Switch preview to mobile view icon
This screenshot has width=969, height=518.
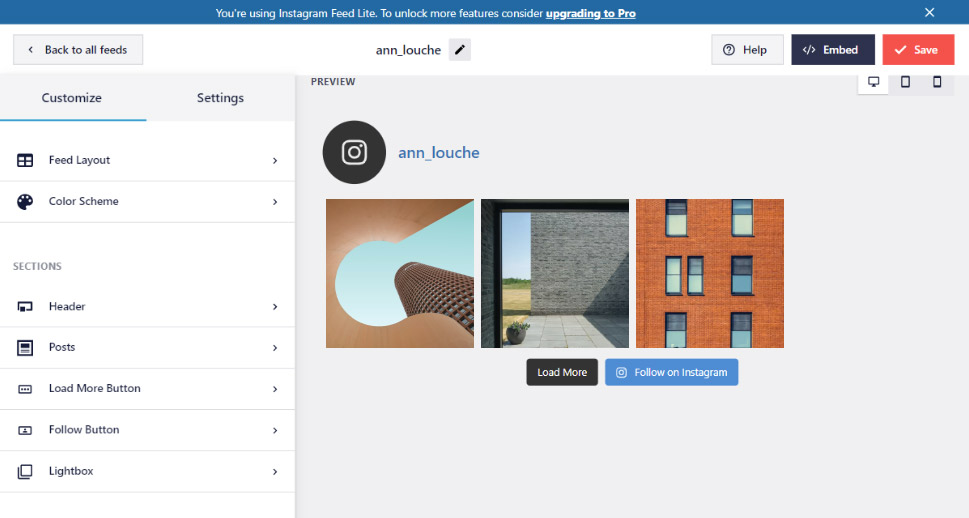pos(937,82)
